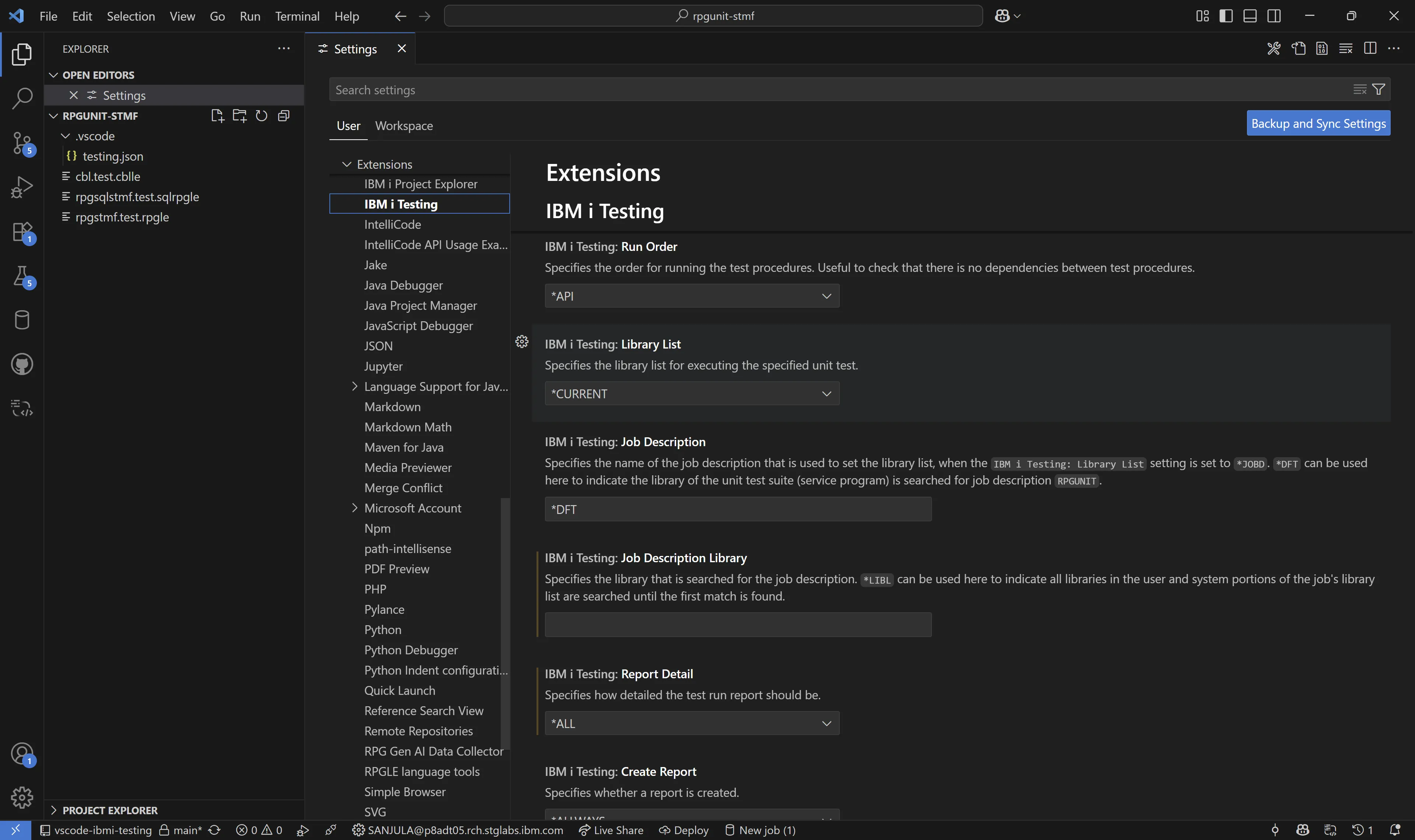The image size is (1415, 840).
Task: Open the settings filter funnel
Action: tap(1379, 90)
